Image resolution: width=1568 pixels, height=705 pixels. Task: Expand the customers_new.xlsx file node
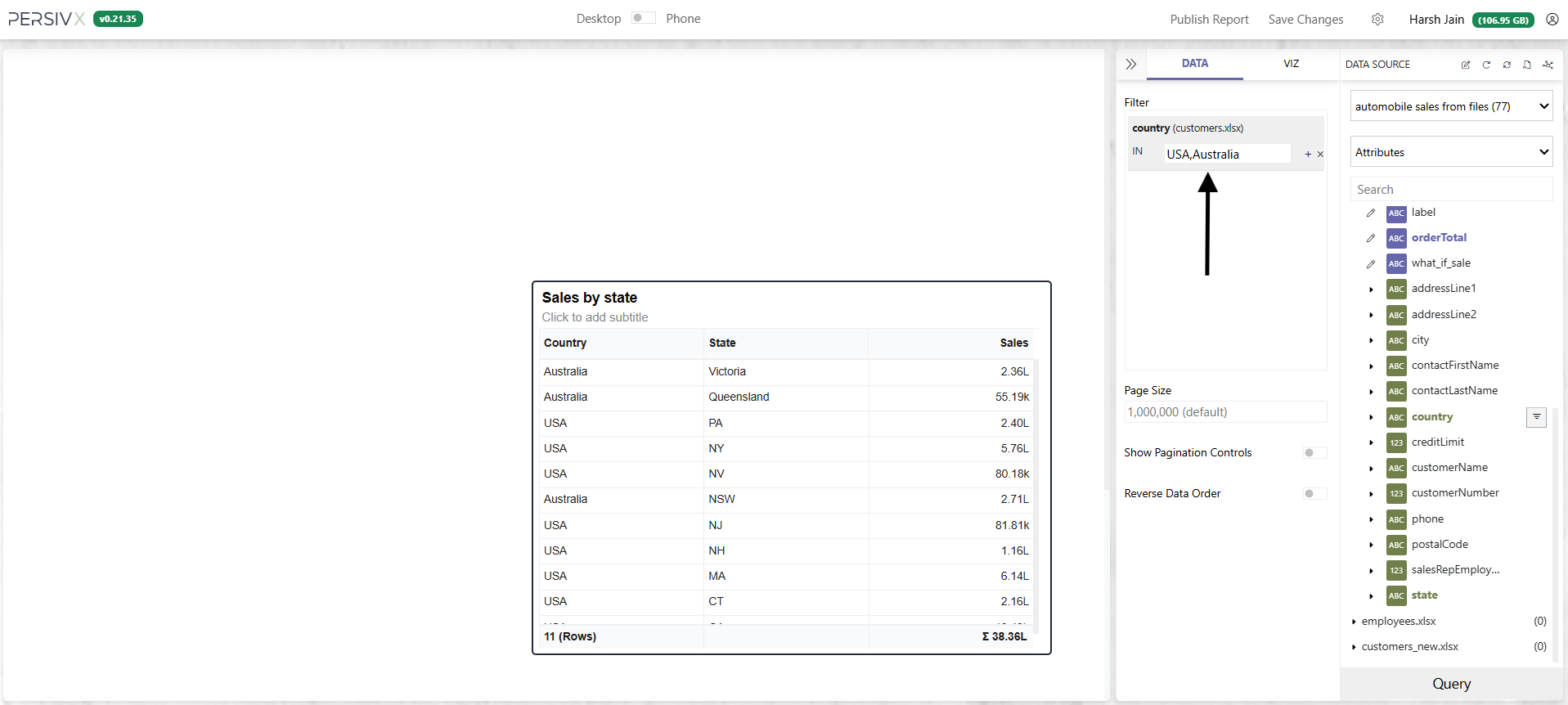pyautogui.click(x=1355, y=647)
